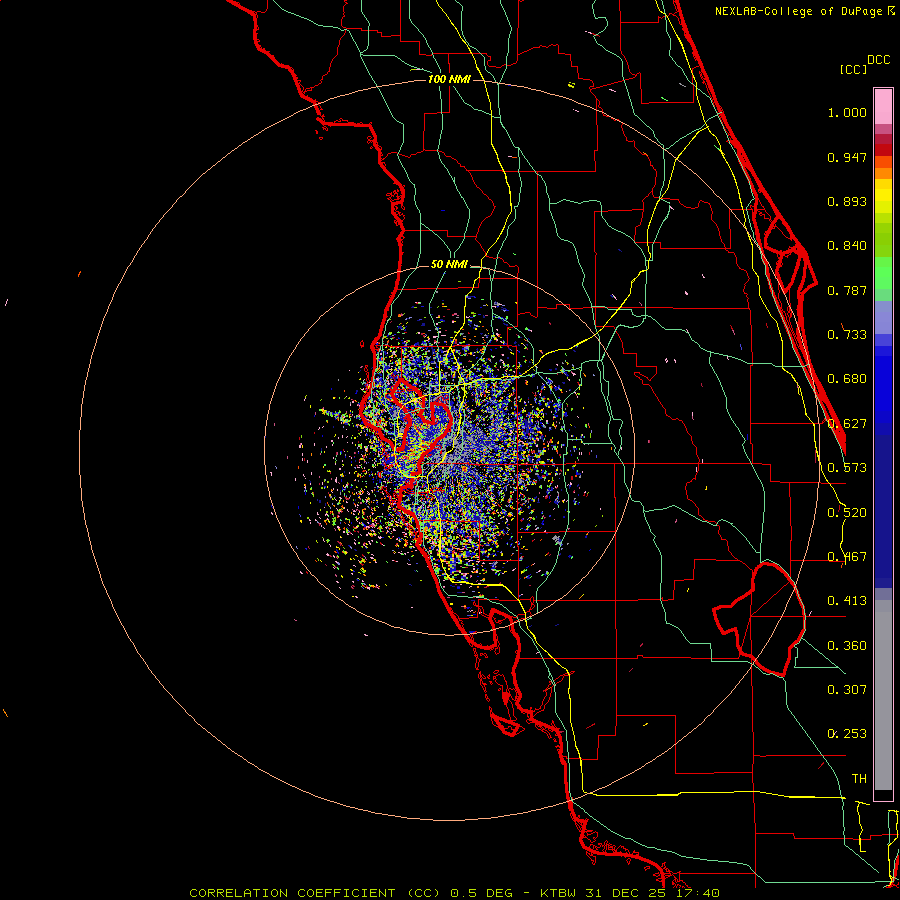Click the 0.947 color scale value
Viewport: 900px width, 900px height.
(847, 157)
